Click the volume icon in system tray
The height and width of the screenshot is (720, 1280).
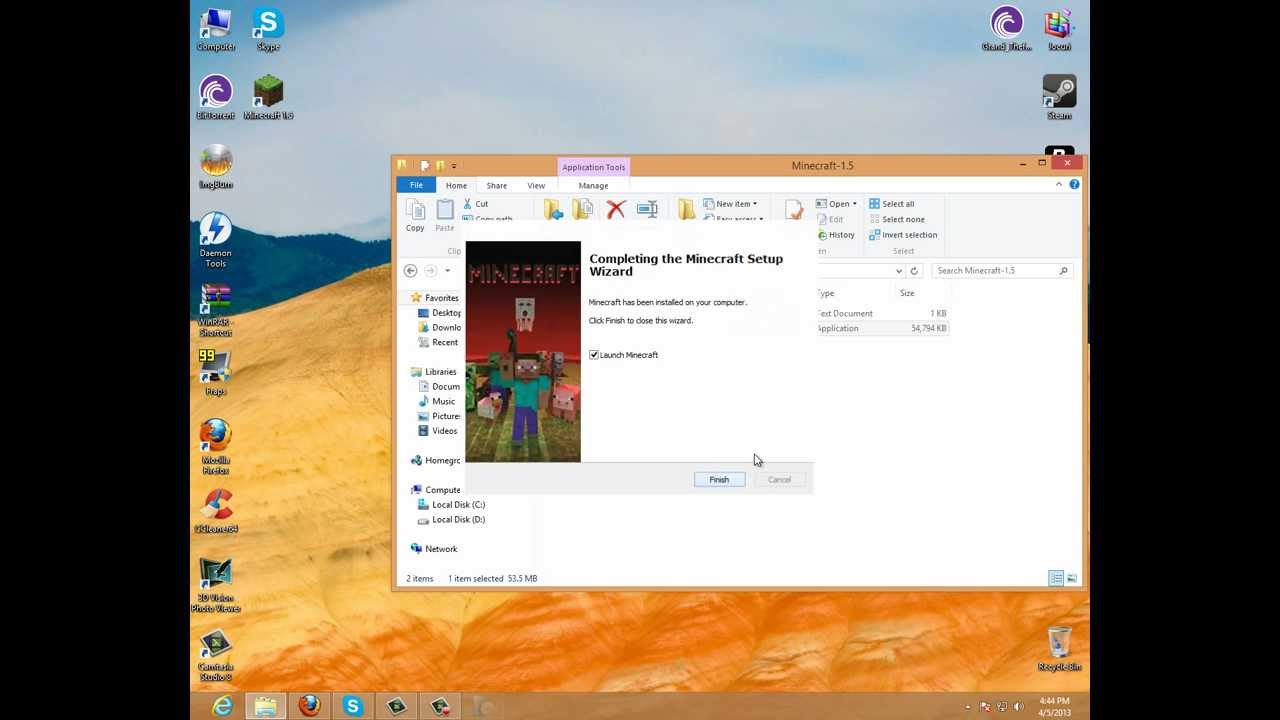coord(1021,707)
